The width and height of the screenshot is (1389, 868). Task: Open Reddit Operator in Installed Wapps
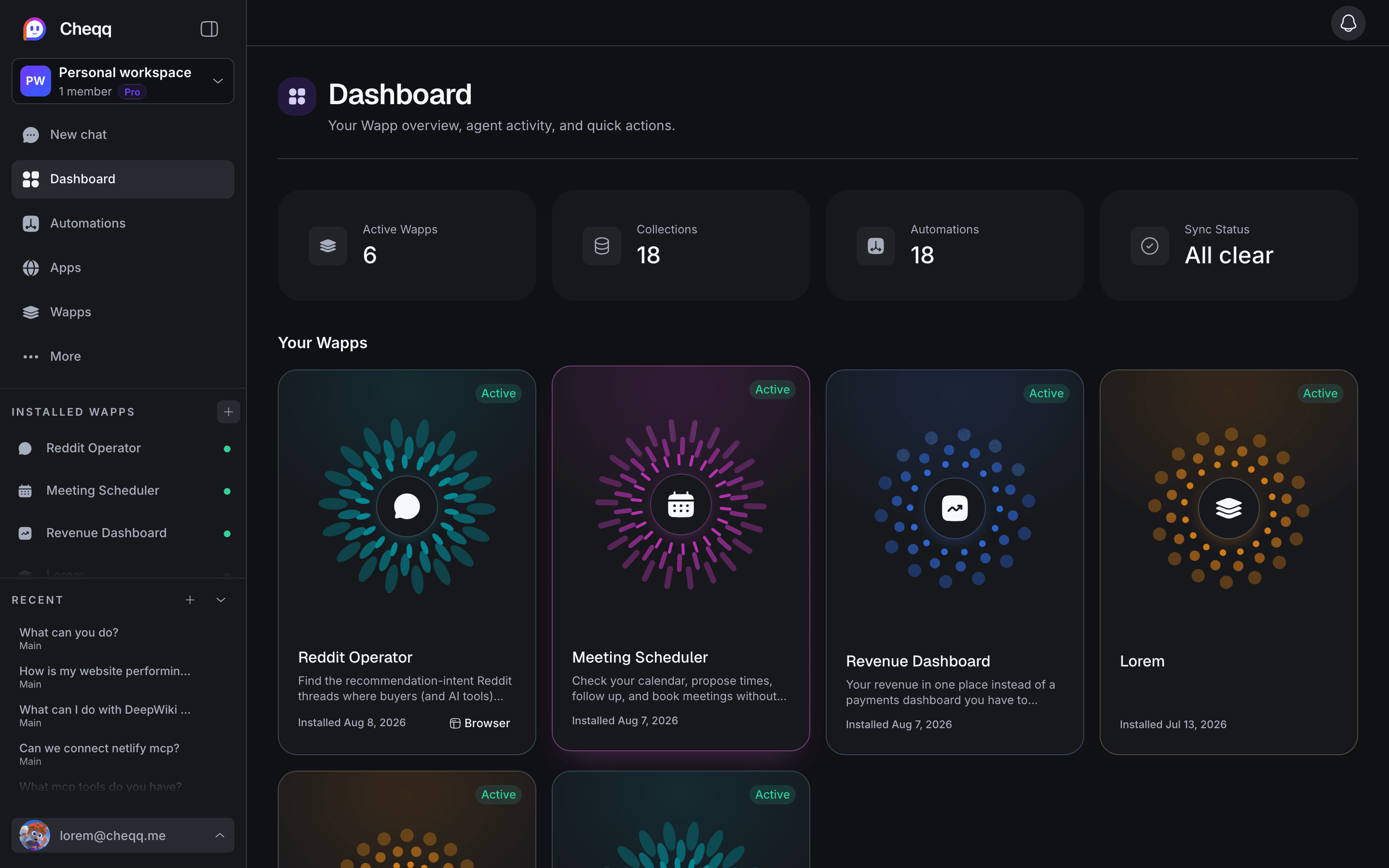pyautogui.click(x=123, y=448)
